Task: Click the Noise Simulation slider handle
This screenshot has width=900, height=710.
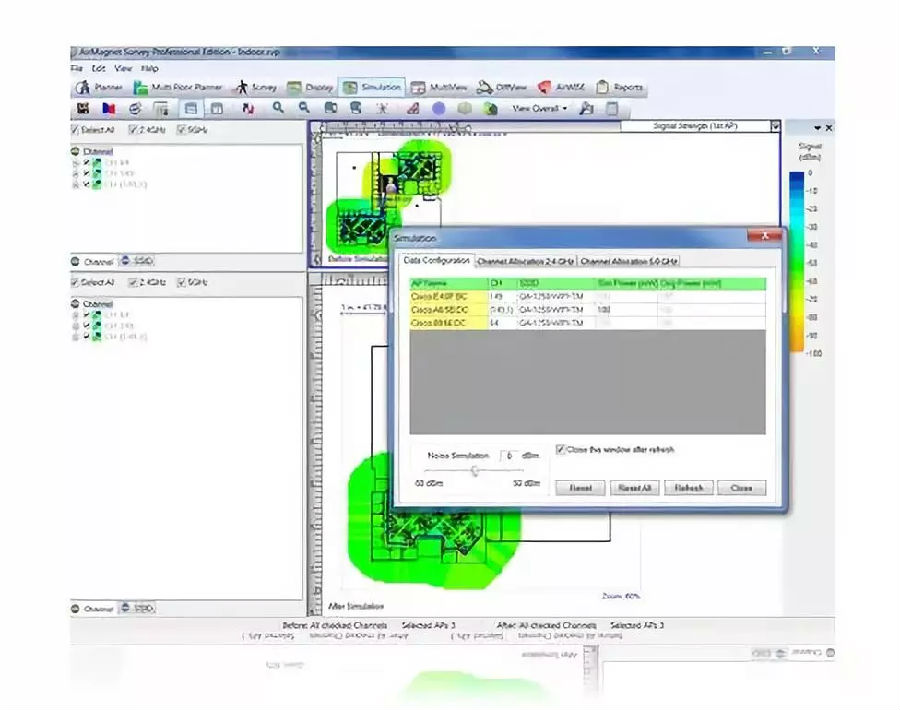Action: (474, 471)
